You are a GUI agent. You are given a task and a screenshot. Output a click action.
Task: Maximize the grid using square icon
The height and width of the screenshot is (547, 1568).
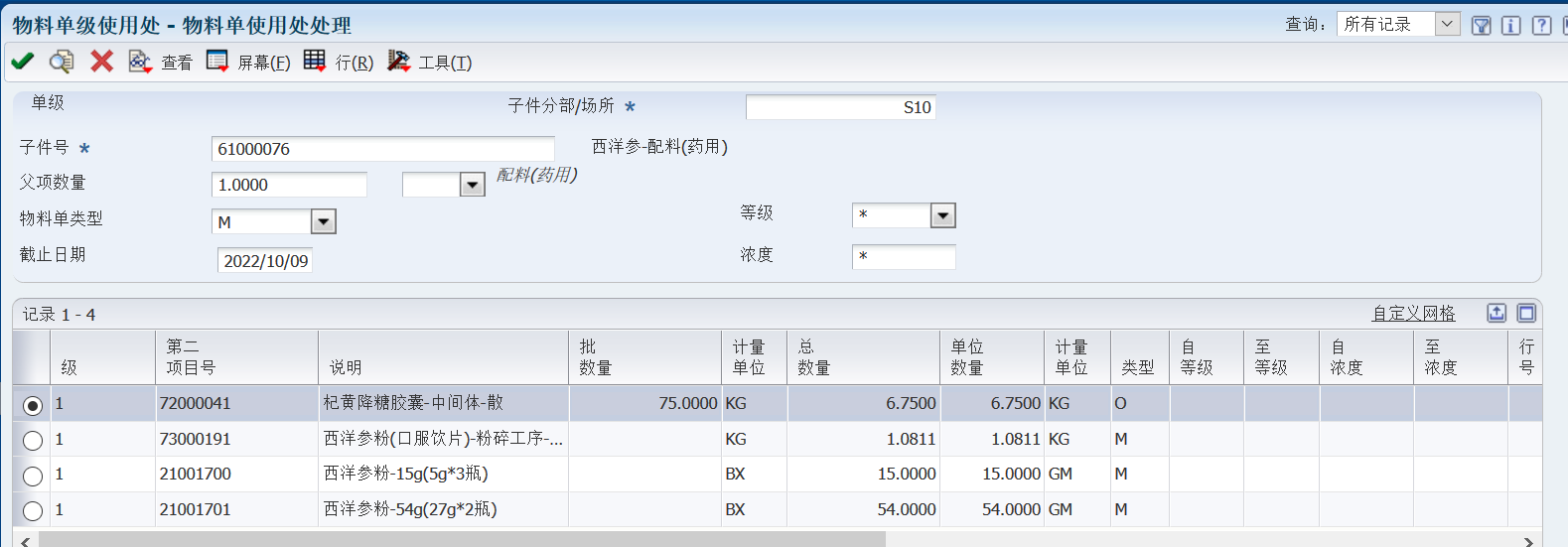click(x=1526, y=314)
